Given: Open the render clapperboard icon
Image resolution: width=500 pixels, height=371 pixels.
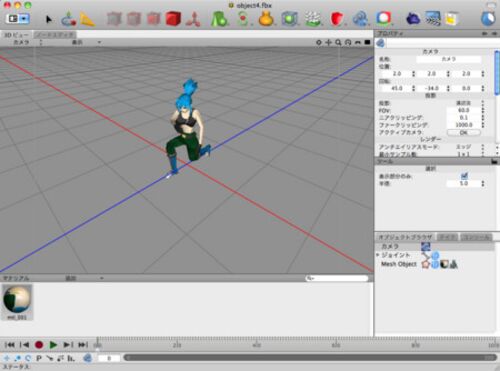Looking at the screenshot, I should [433, 19].
